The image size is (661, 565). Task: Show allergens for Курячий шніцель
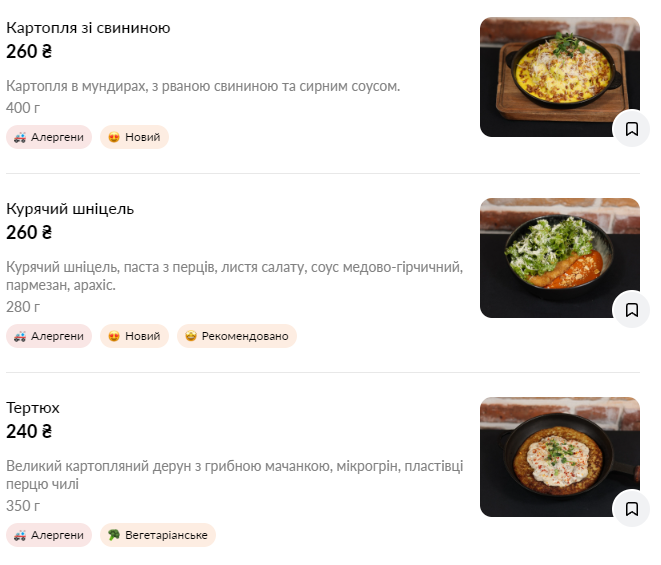click(49, 336)
